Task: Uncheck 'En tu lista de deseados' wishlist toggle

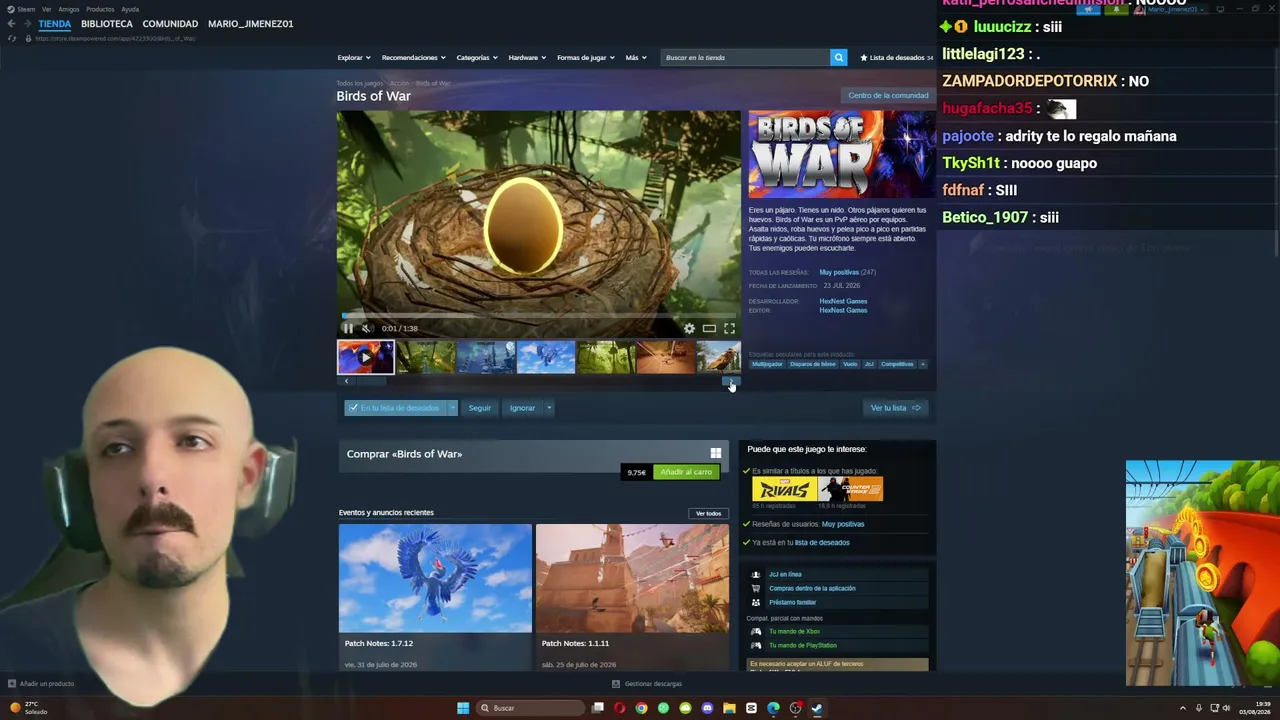Action: tap(396, 408)
